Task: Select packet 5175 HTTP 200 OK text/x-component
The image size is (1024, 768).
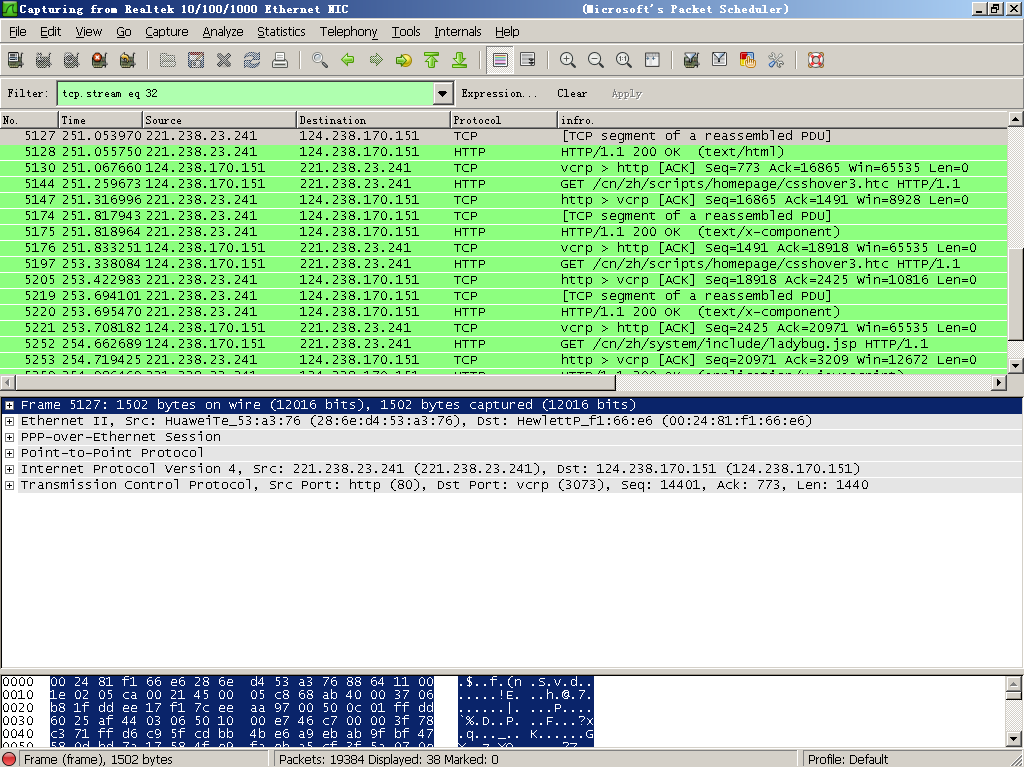Action: click(x=504, y=232)
